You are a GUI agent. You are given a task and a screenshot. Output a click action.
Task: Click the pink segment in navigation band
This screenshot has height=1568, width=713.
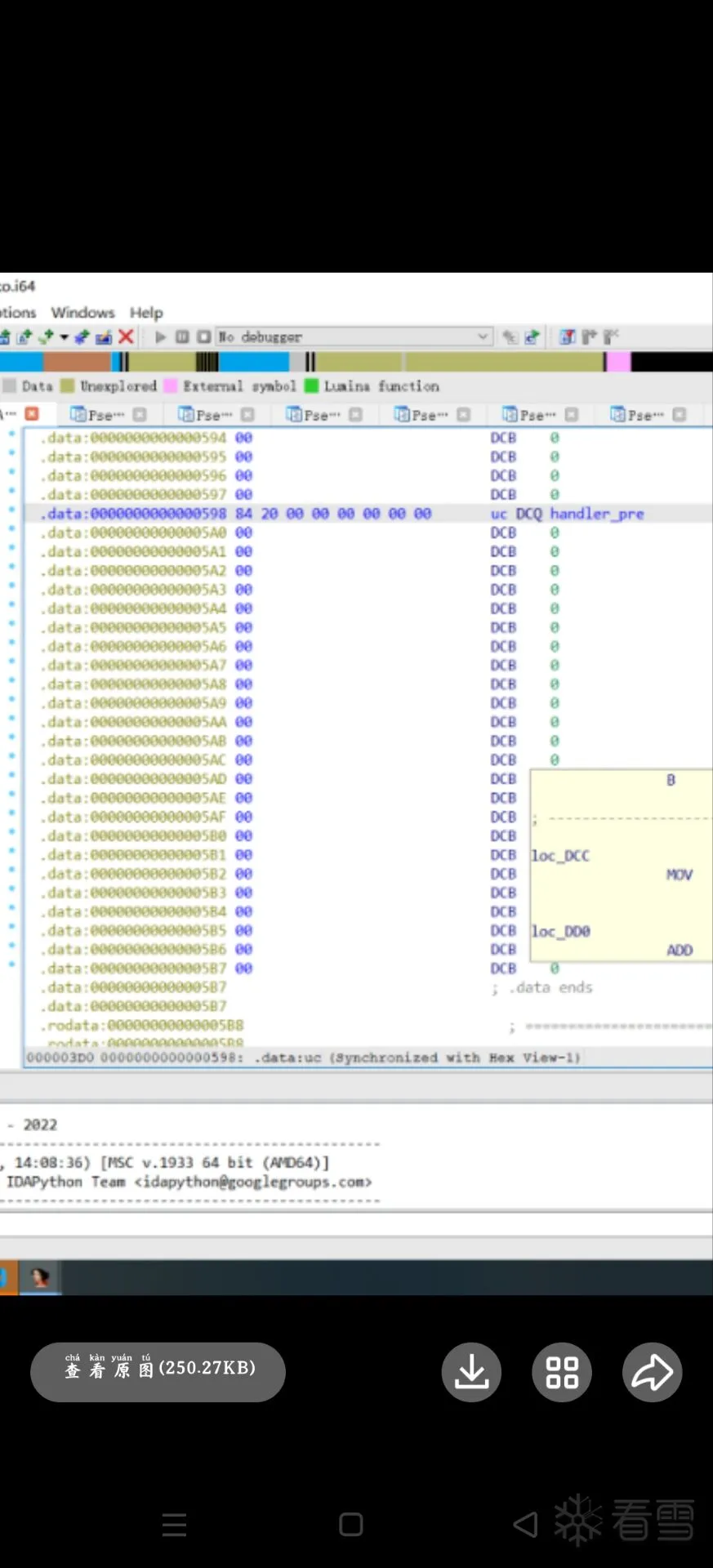618,361
